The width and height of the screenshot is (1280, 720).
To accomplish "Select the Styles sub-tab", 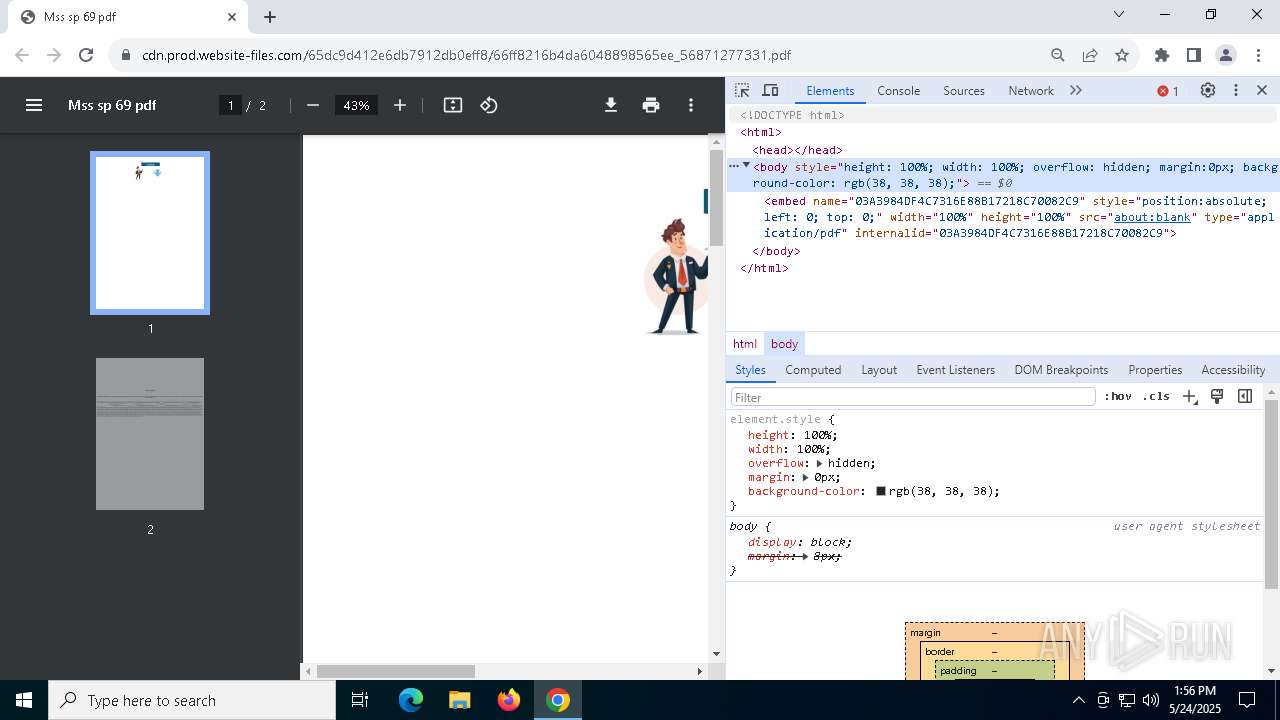I will pyautogui.click(x=750, y=369).
